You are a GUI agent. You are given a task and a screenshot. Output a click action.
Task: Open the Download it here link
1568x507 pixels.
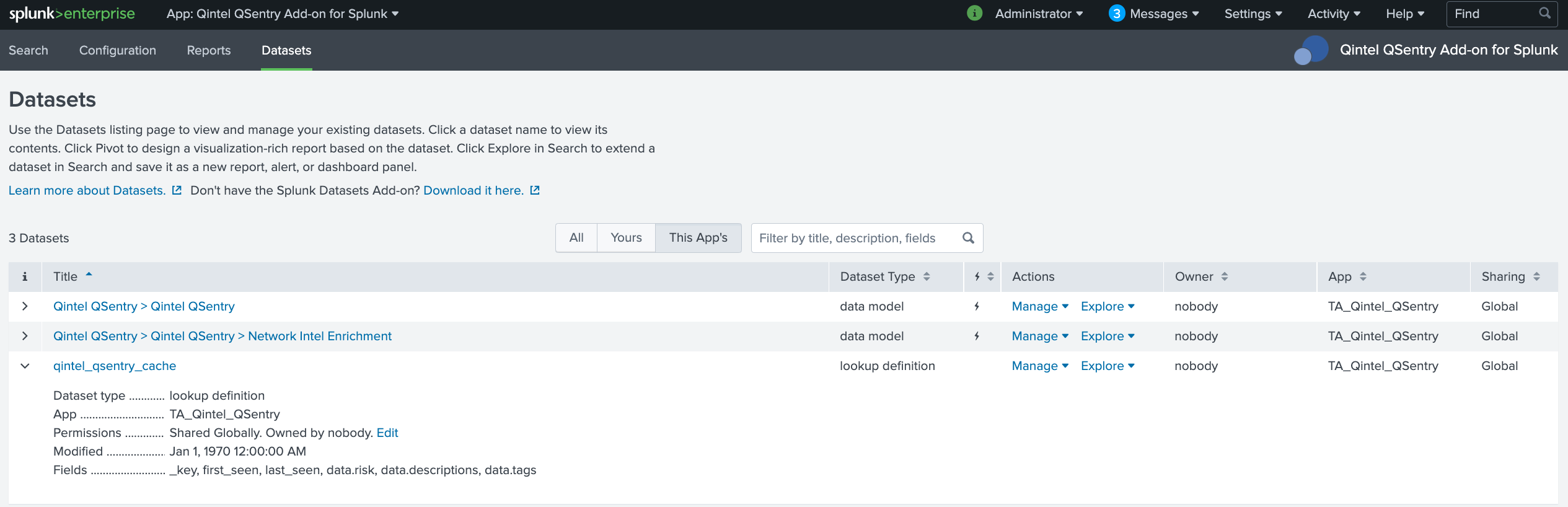[x=473, y=190]
